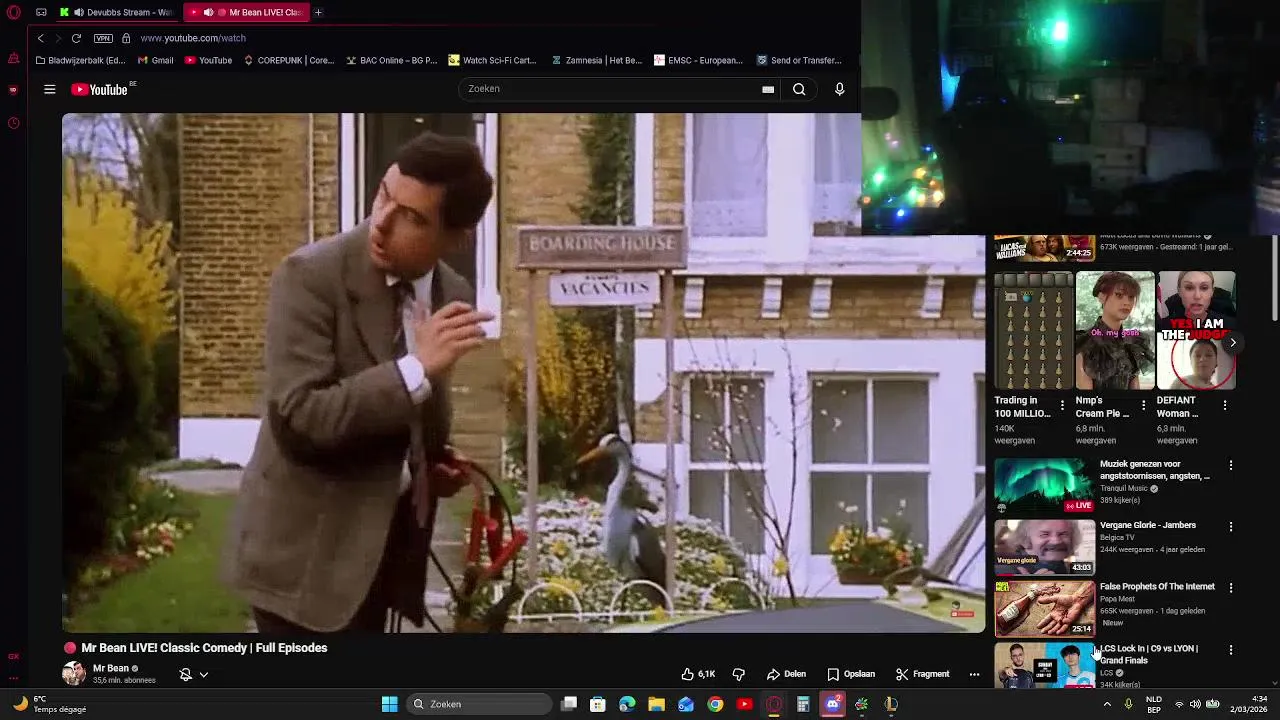Open the Trading in 100 MILLIO short thumbnail
Screen dimensions: 1280x720
pos(1033,330)
